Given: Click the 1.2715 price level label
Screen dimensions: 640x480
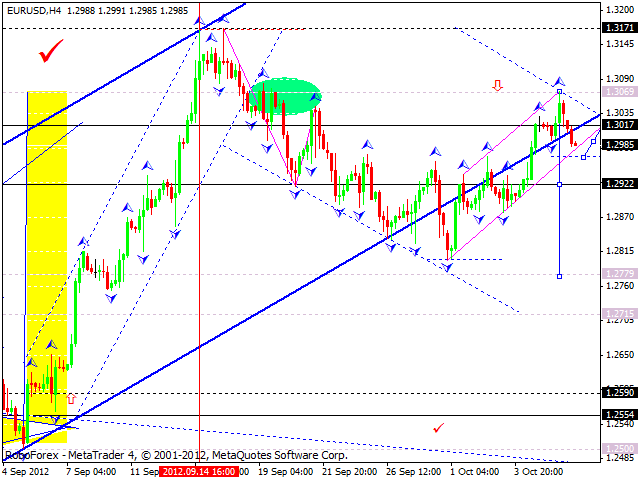Looking at the screenshot, I should tap(621, 314).
